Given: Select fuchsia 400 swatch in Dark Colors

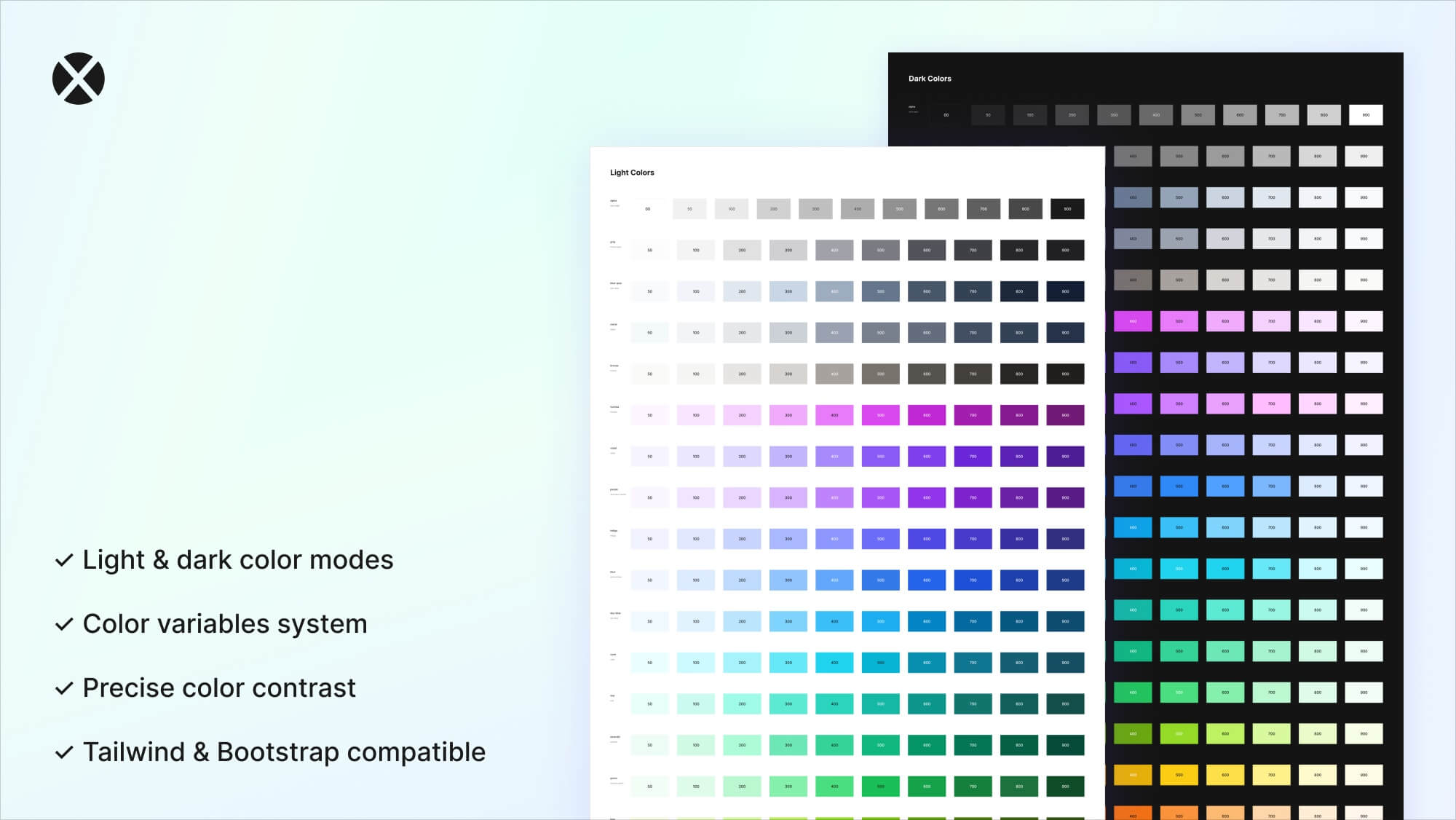Looking at the screenshot, I should pos(1133,321).
